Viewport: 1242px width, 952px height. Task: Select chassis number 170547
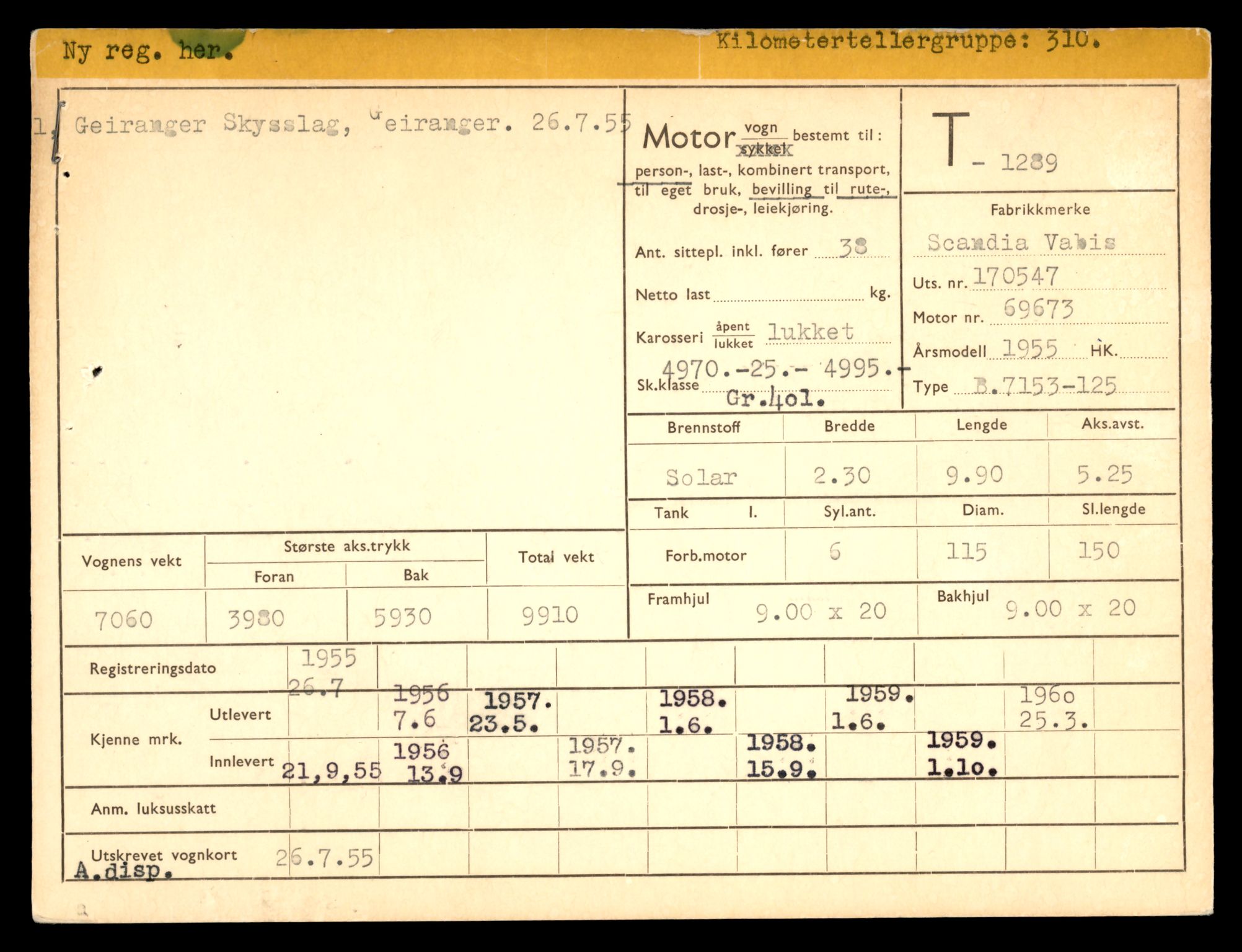click(1016, 276)
